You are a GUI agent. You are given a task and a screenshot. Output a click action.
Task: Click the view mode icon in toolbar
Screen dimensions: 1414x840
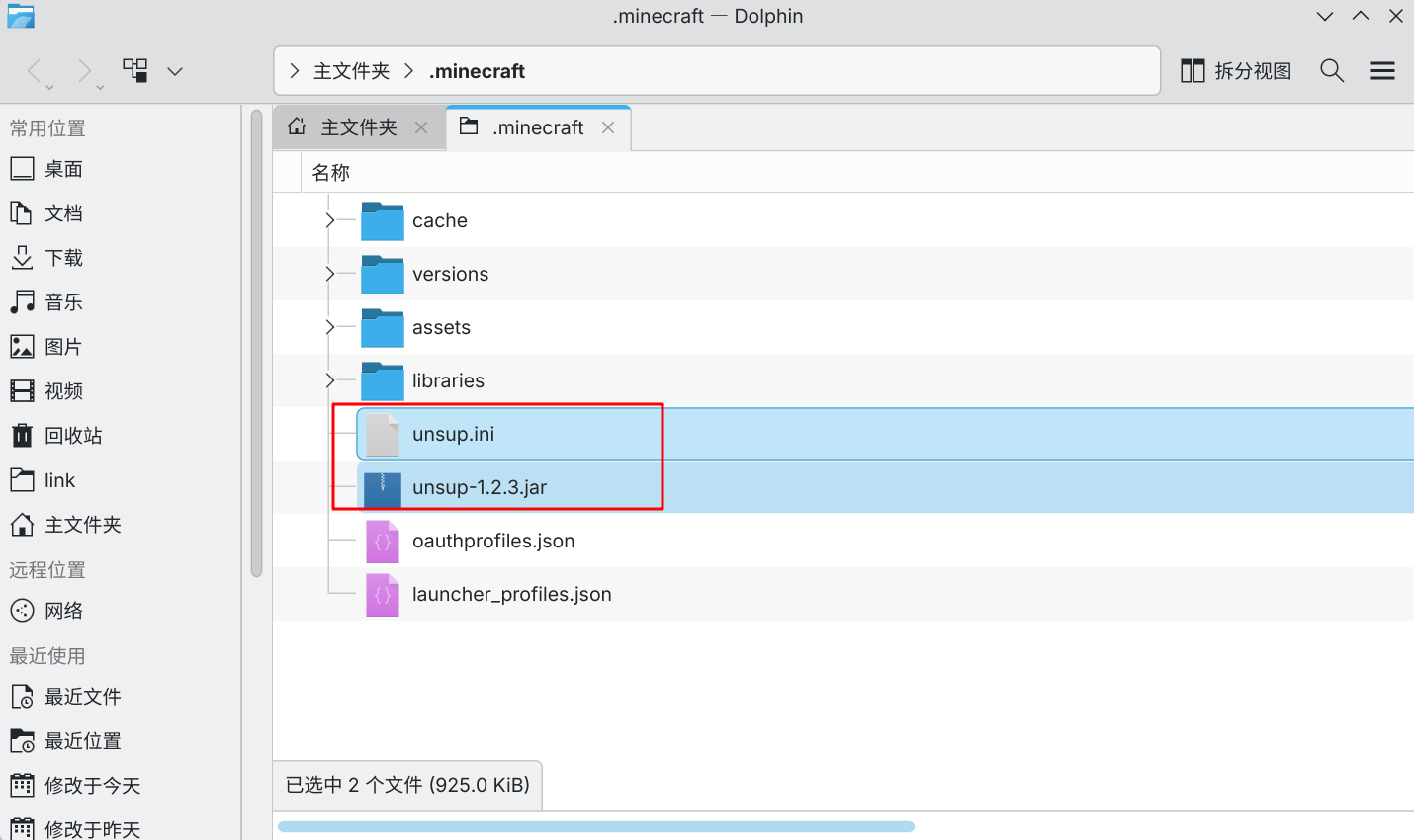[135, 70]
